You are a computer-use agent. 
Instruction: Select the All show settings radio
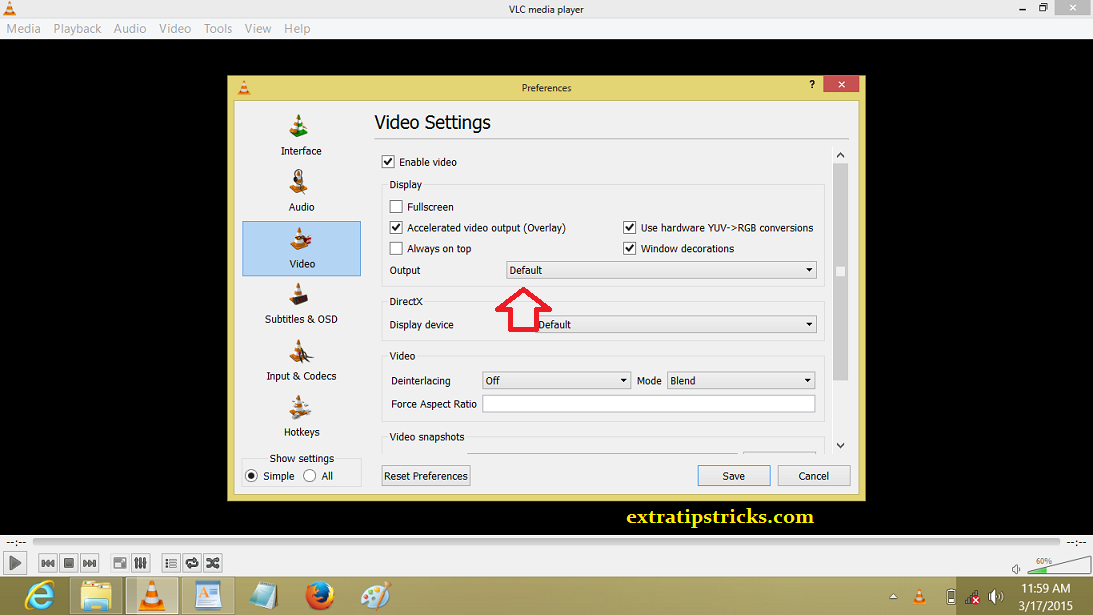tap(309, 476)
